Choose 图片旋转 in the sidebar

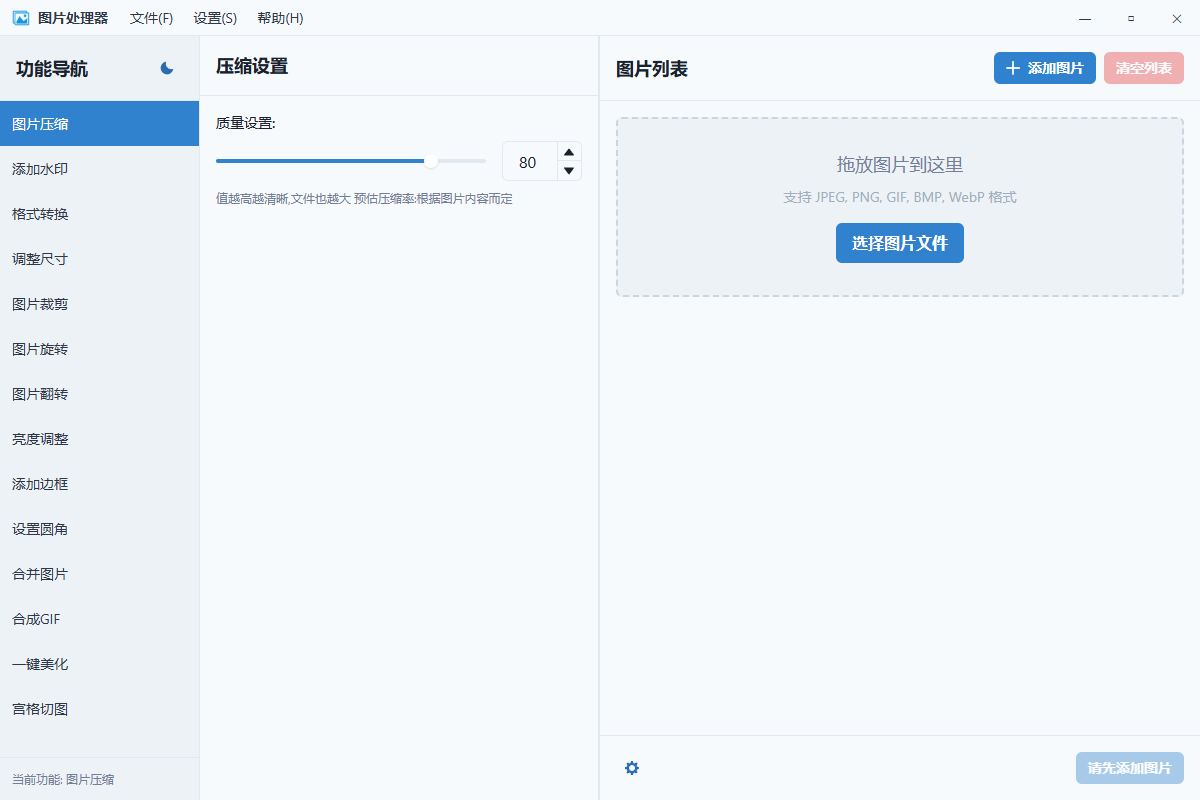point(99,349)
